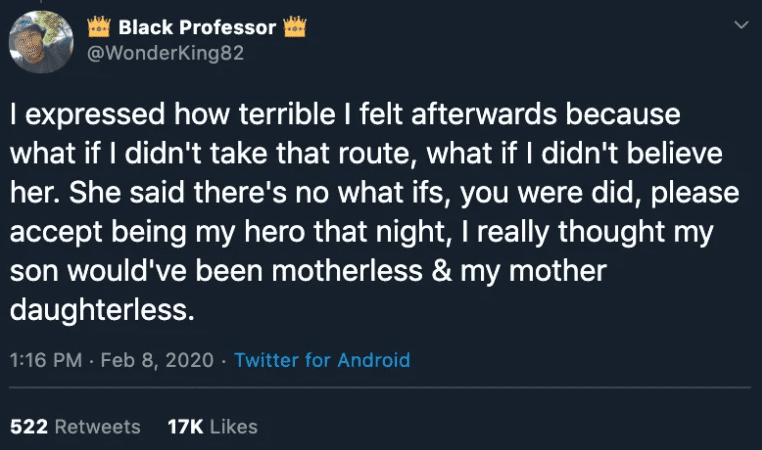Screen dimensions: 762x450
Task: Open the Twitter for Android source link
Action: click(x=322, y=360)
